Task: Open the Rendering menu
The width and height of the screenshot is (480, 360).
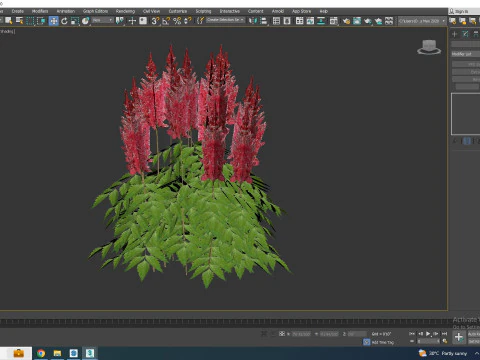Action: point(125,11)
